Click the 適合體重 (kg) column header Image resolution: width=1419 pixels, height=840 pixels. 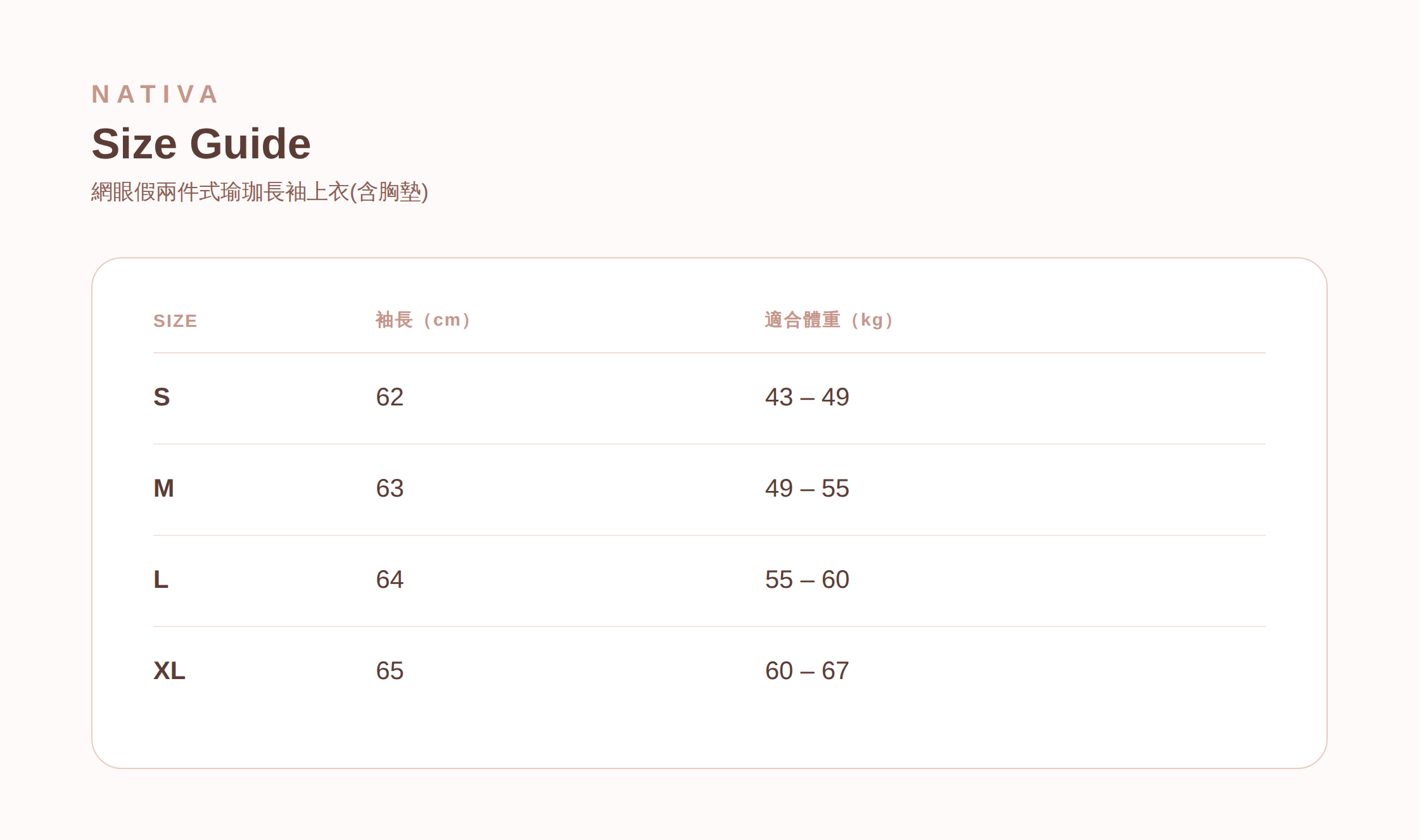point(829,320)
